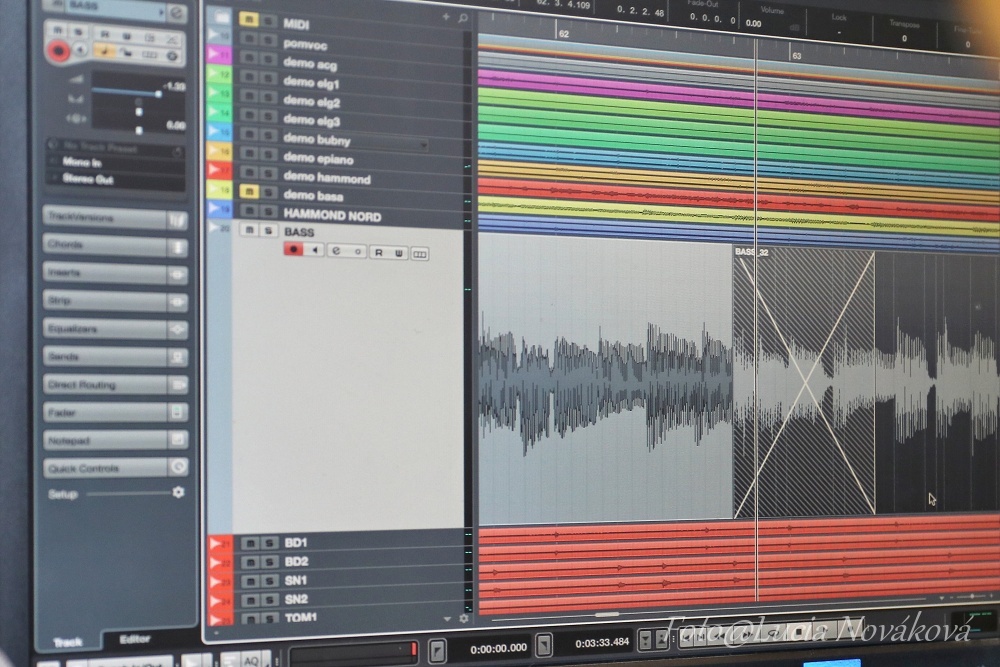Unmute the demo basa track
Viewport: 1000px width, 667px height.
click(x=249, y=191)
